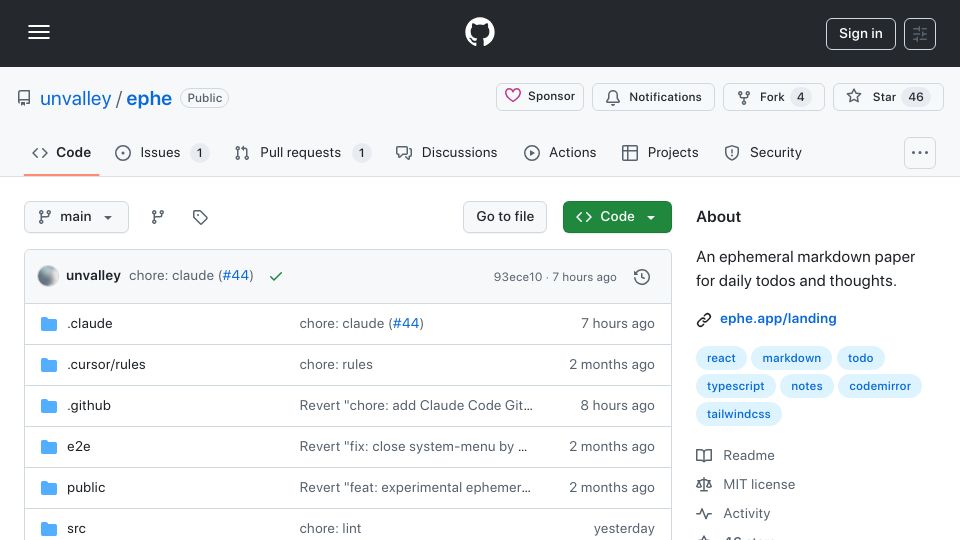Click the e2e folder icon

click(49, 447)
